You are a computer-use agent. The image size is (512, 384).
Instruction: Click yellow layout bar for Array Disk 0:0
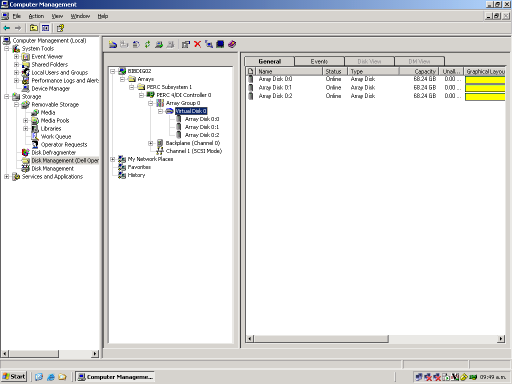(x=485, y=80)
